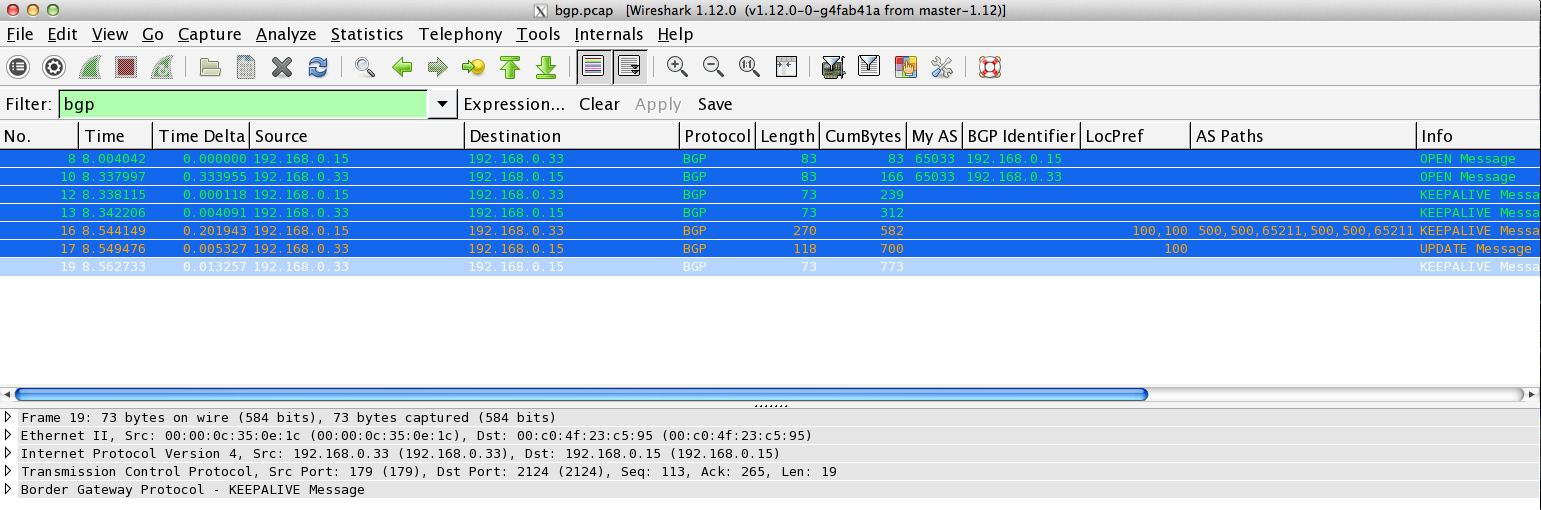Select packet 8 OPEN Message row
This screenshot has height=510, width=1541.
point(770,158)
